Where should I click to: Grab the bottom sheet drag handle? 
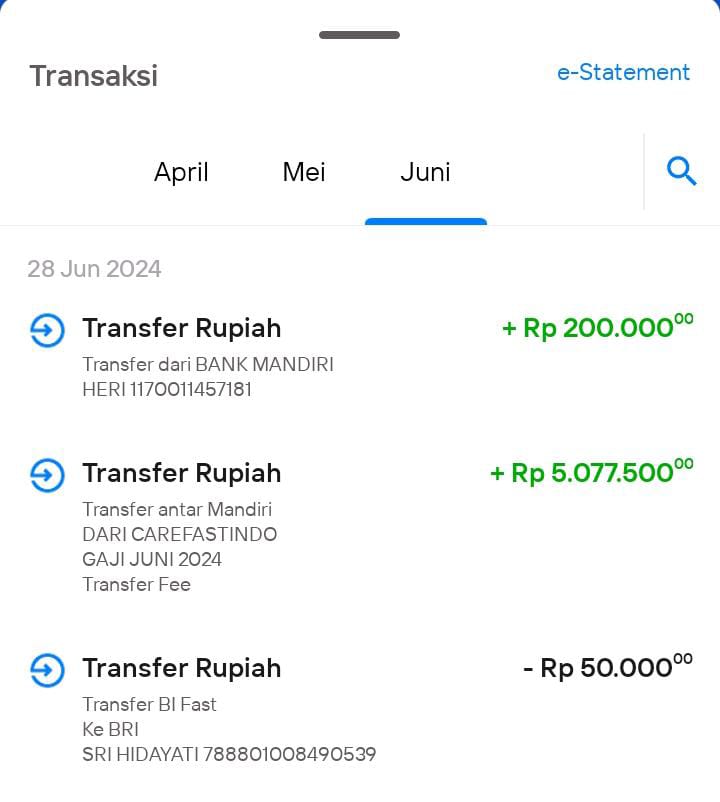tap(359, 35)
